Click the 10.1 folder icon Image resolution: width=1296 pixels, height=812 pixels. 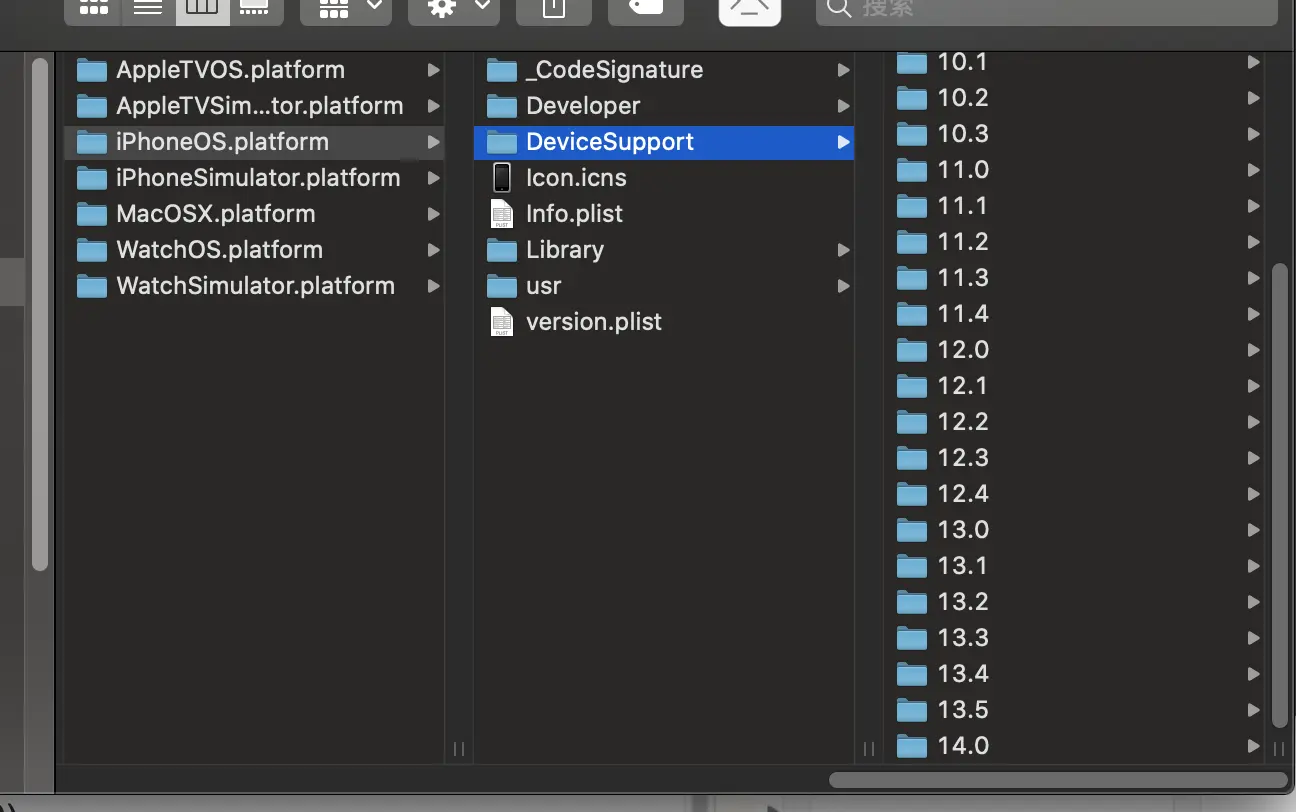click(912, 62)
